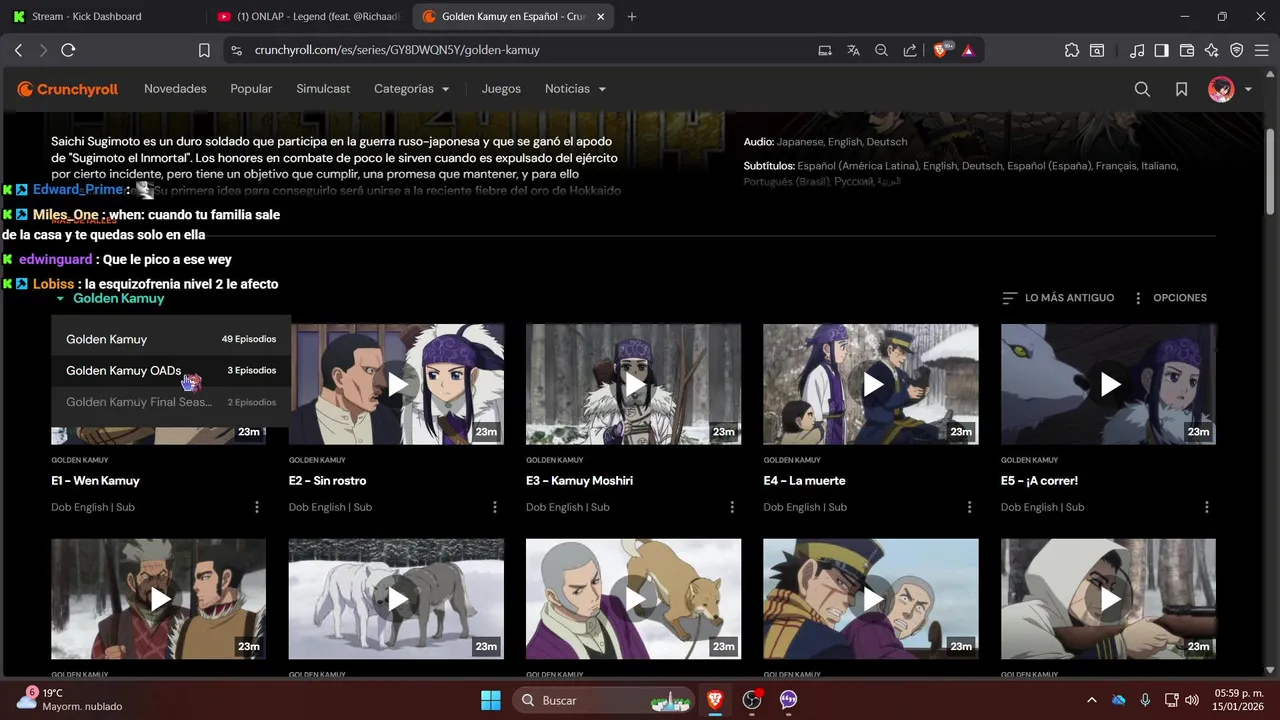Open the Brave Rewards triangle icon
Screen dimensions: 1280x720
point(968,50)
